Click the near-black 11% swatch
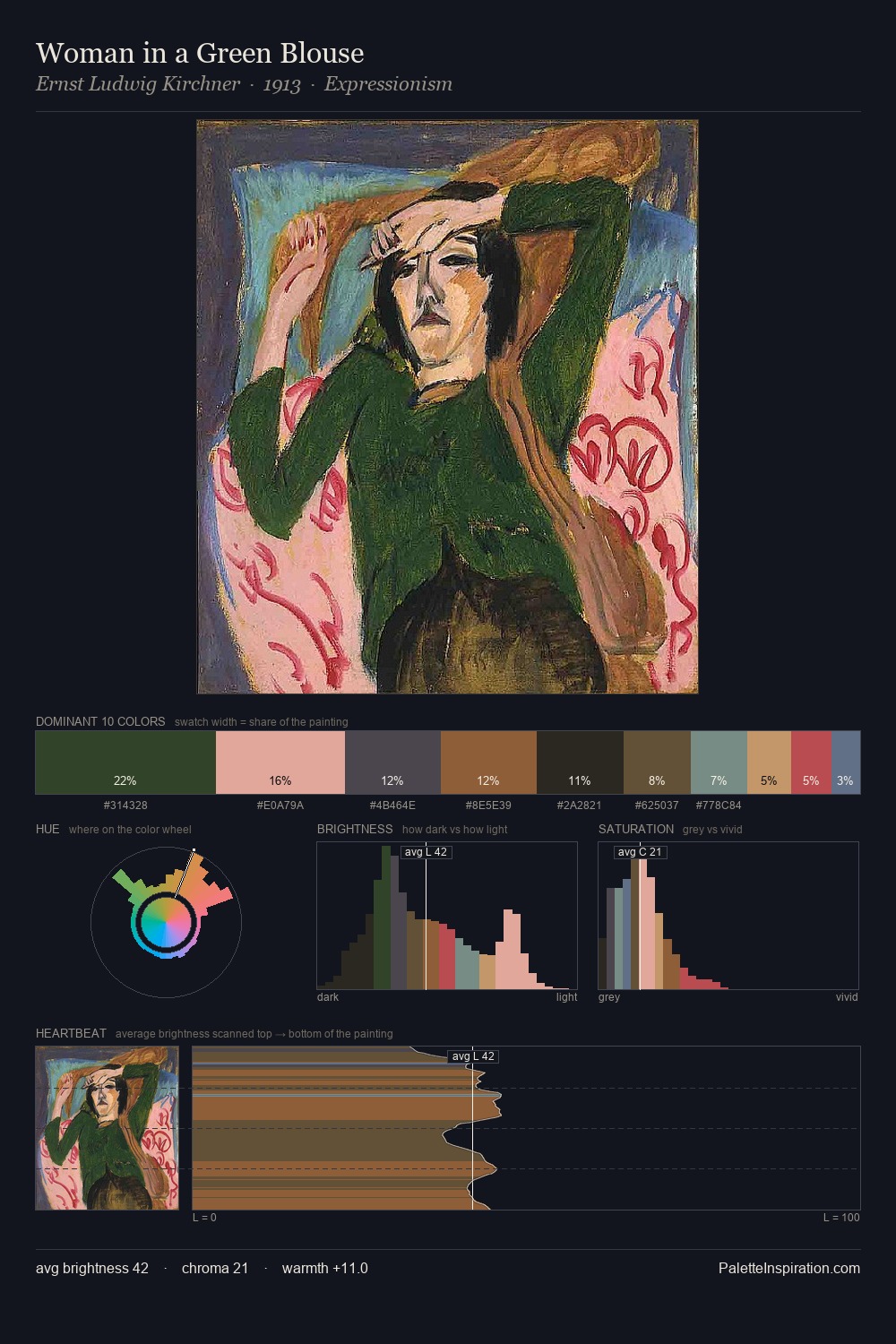 coord(580,762)
